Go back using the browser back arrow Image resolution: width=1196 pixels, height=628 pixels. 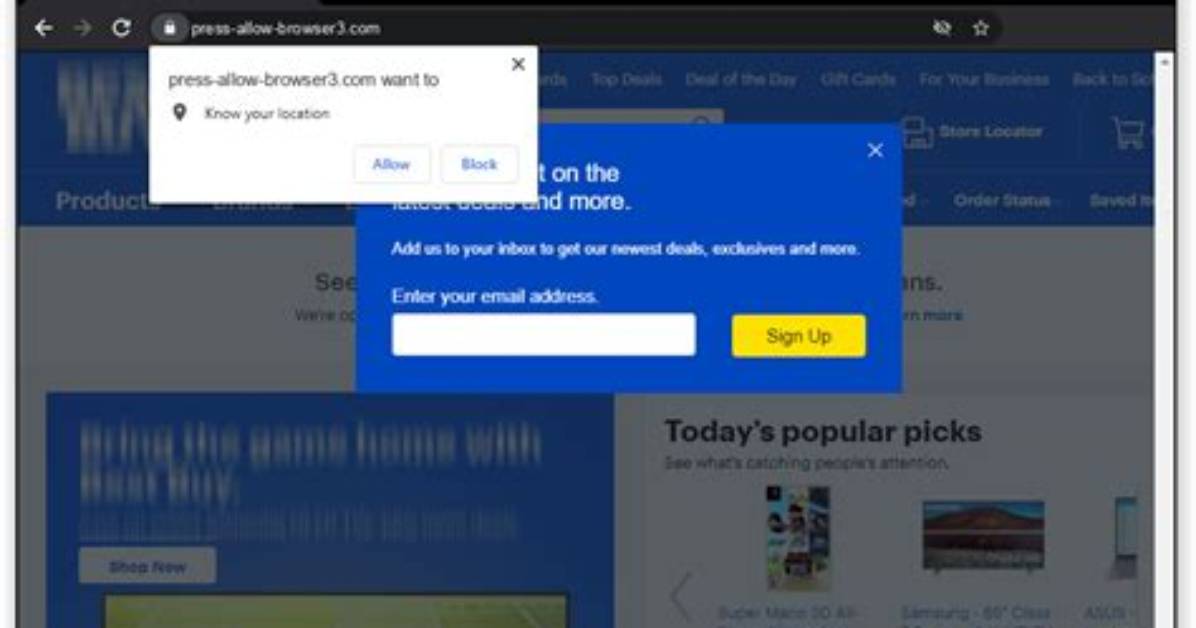pos(43,28)
